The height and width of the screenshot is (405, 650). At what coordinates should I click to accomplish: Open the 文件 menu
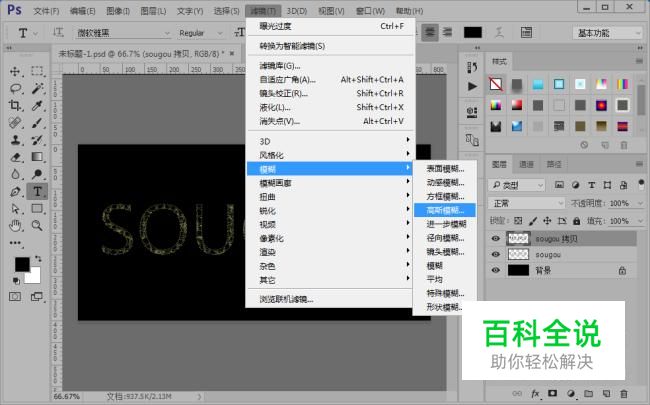[46, 11]
